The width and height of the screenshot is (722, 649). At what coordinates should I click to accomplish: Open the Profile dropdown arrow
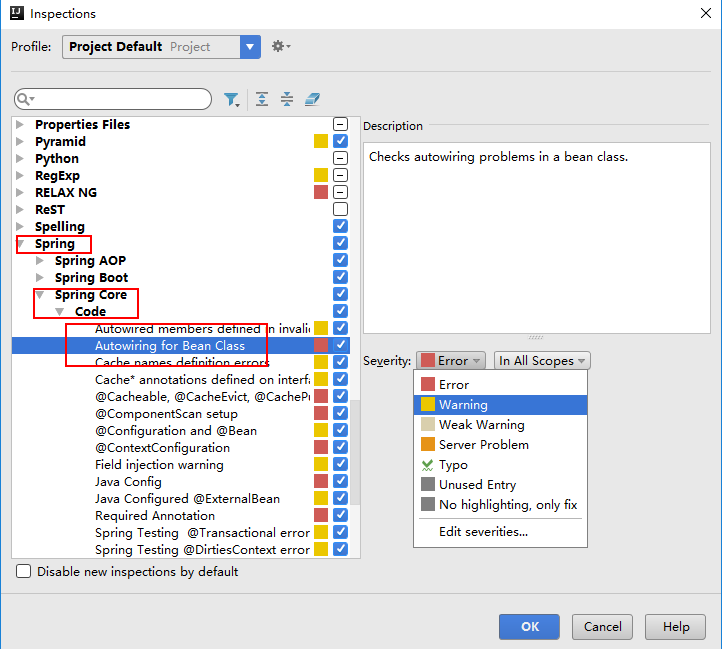[x=250, y=47]
